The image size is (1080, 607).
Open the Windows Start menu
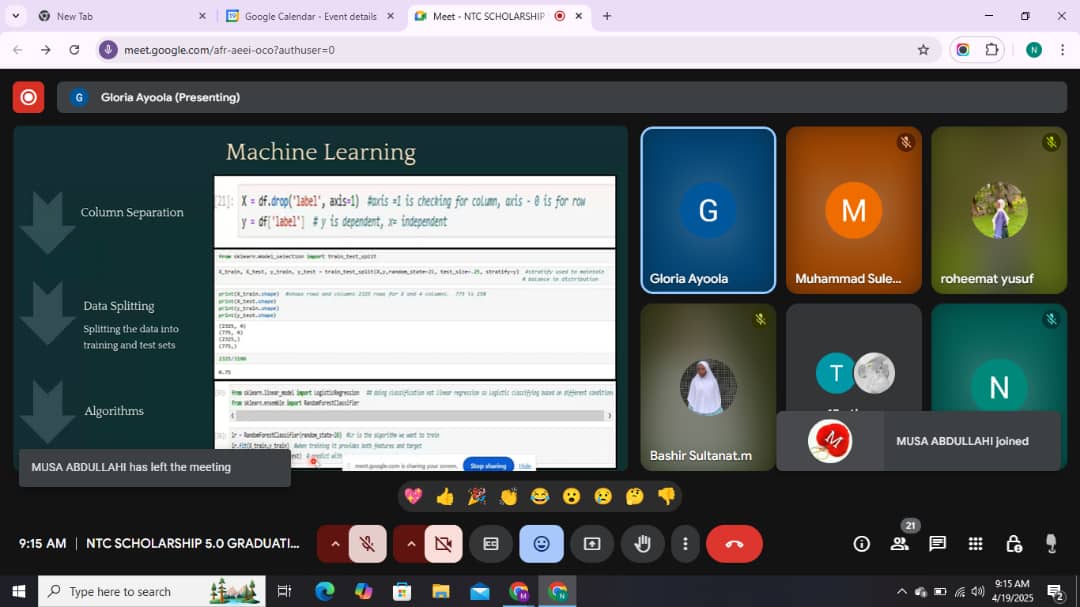[19, 591]
